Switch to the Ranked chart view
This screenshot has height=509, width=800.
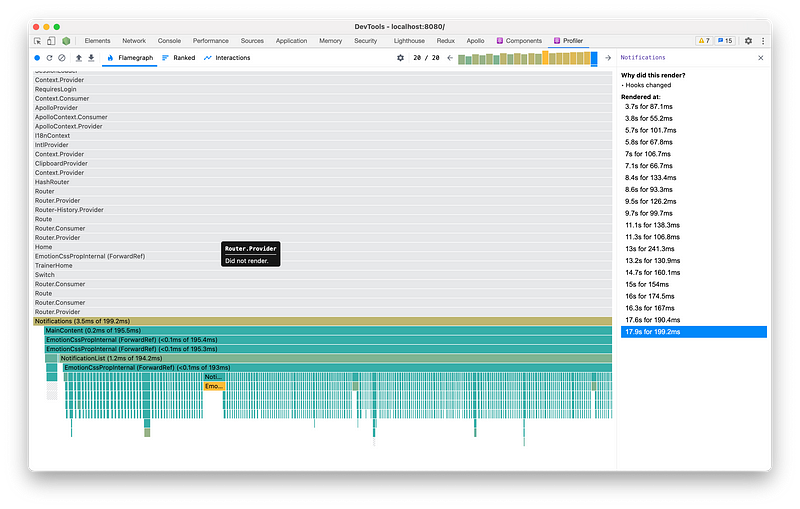[179, 58]
